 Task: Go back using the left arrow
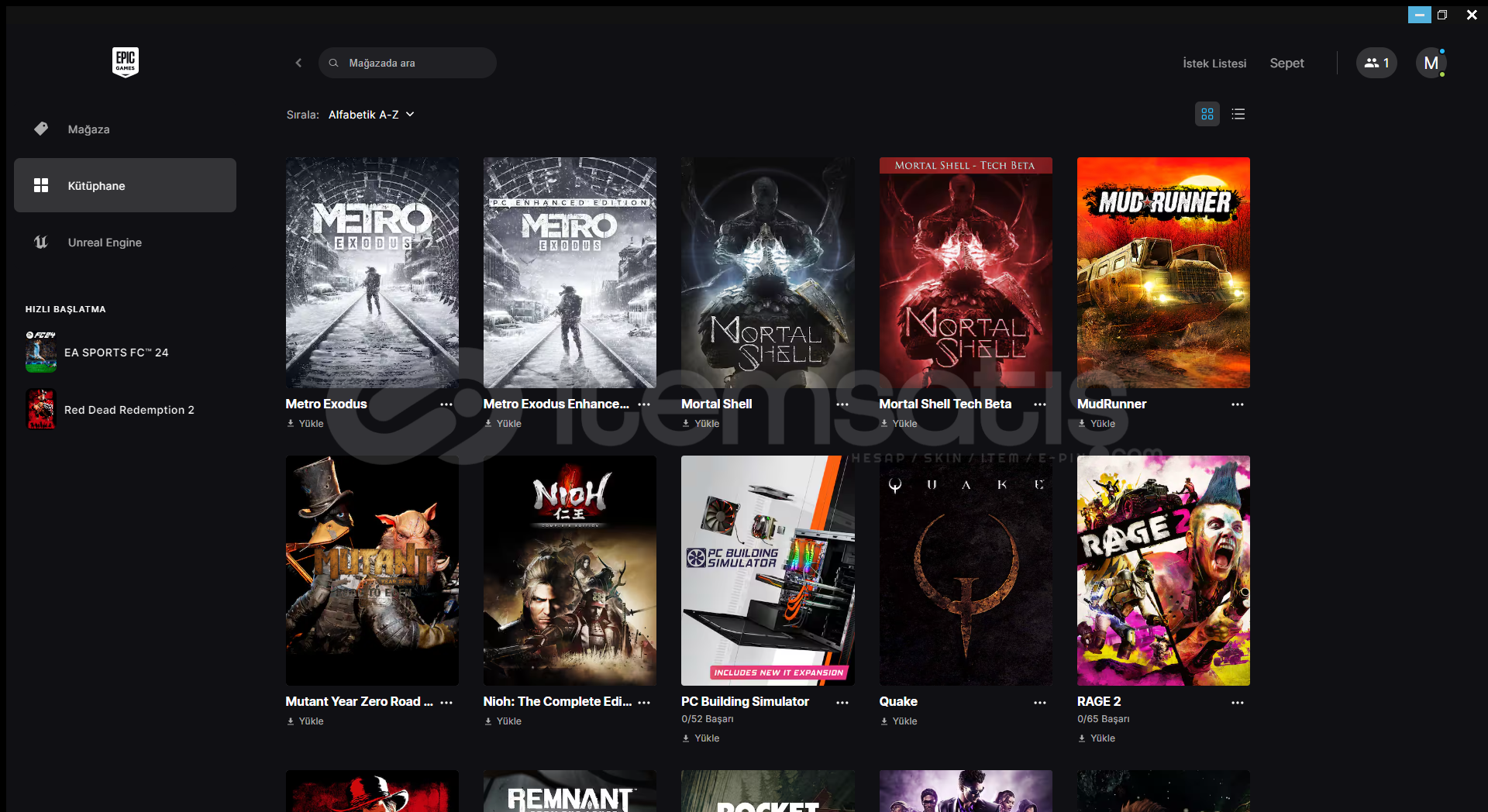[298, 63]
